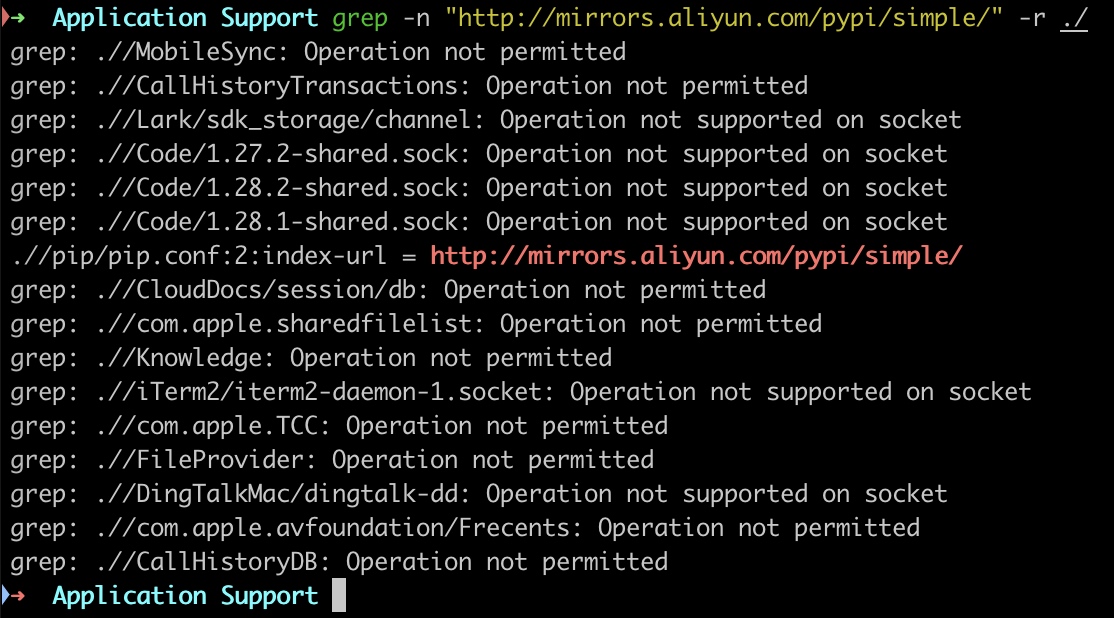This screenshot has width=1114, height=618.
Task: Click the MobileSync error line
Action: pos(318,52)
